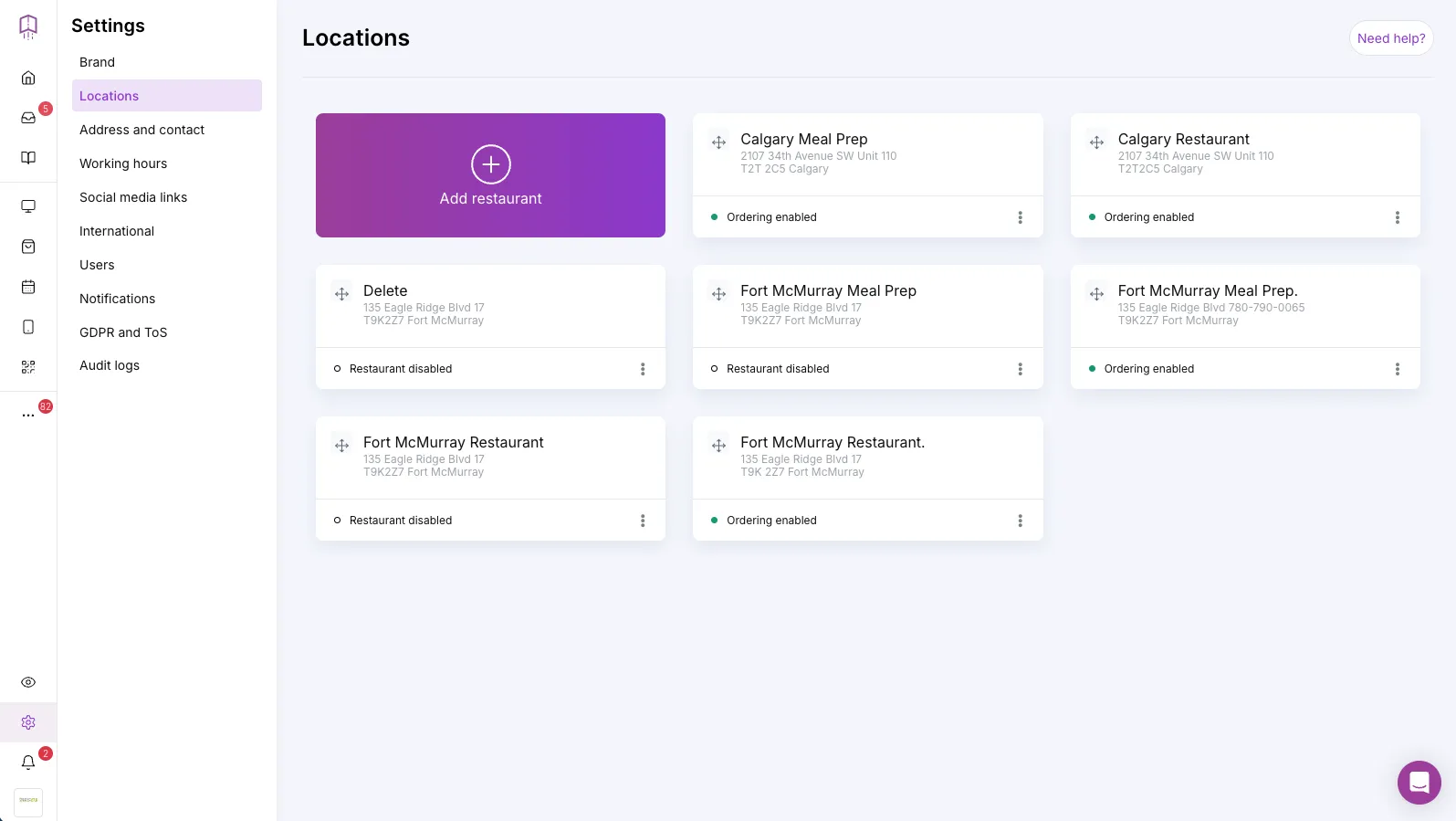Open options menu for the Delete location
Image resolution: width=1456 pixels, height=821 pixels.
(643, 369)
